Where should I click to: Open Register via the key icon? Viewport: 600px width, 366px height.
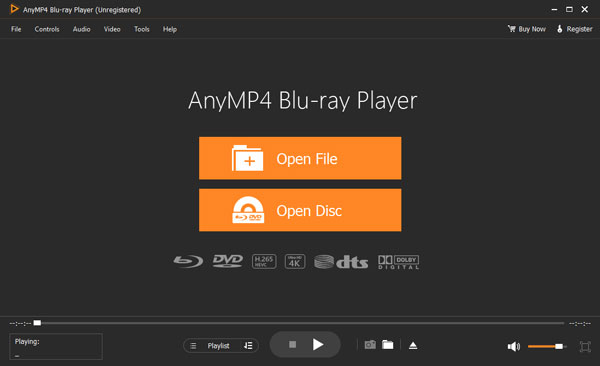[x=559, y=29]
